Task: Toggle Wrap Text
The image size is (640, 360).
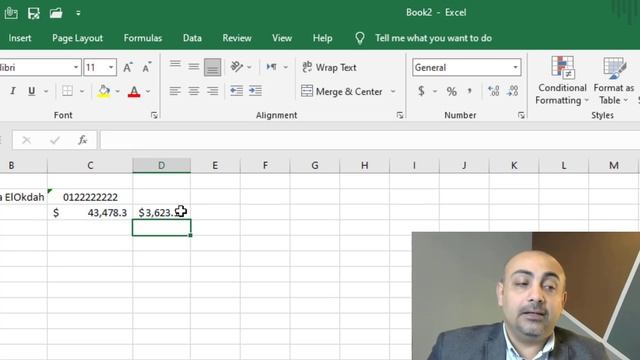Action: coord(329,67)
